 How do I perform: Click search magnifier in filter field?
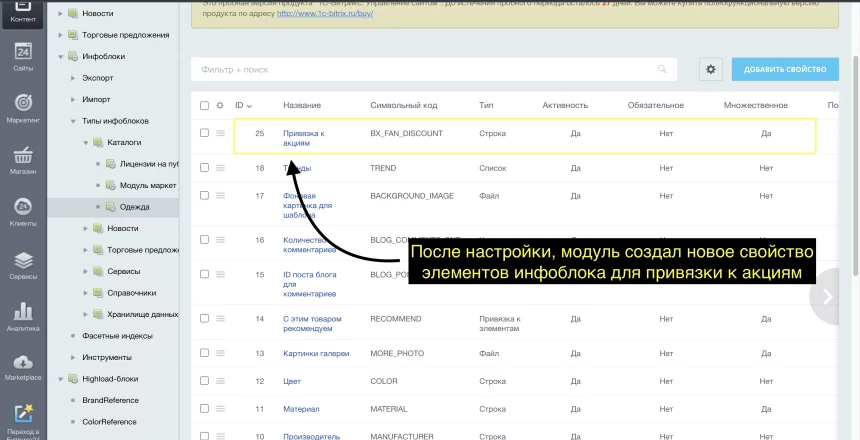point(661,70)
